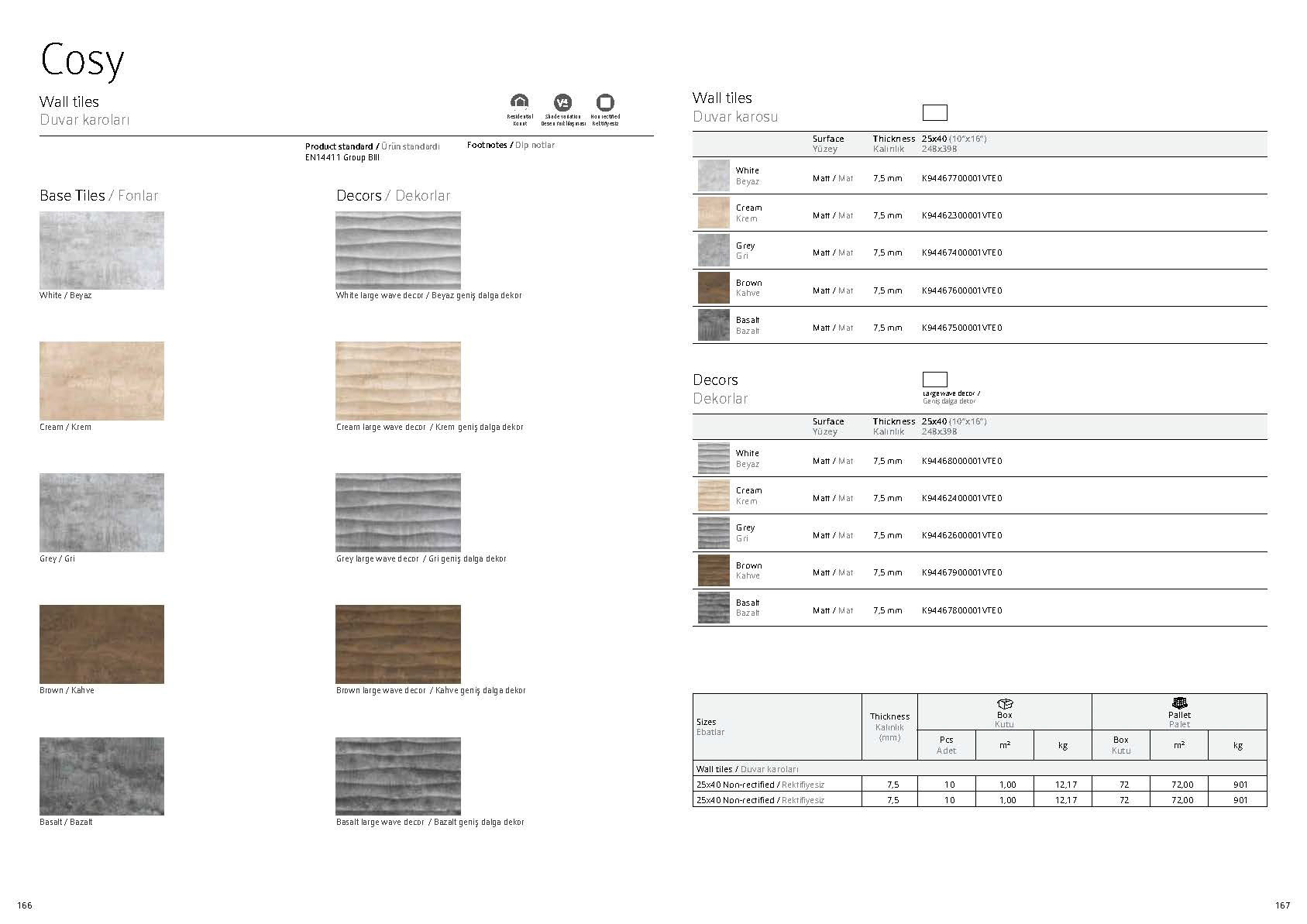Screen dimensions: 1307x924
Task: Click the Surface column header in Wall tiles table
Action: (x=828, y=143)
